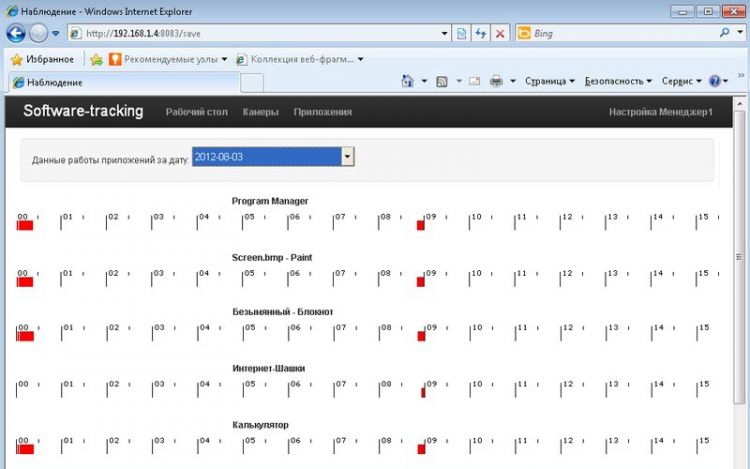Open search provider dropdown arrow

click(740, 33)
